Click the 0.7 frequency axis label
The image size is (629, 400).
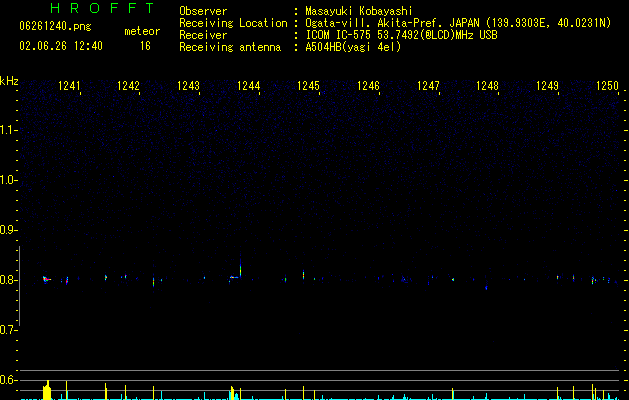coord(7,330)
